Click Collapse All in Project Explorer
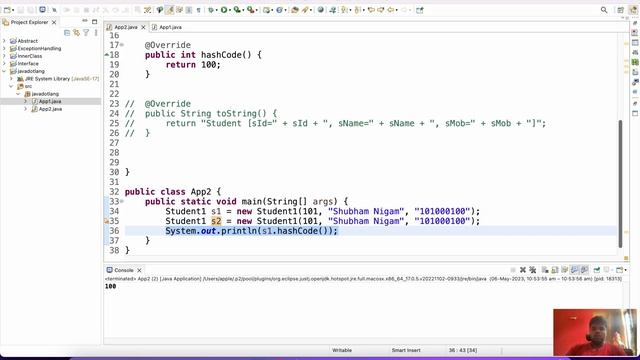640x360 pixels. point(67,33)
